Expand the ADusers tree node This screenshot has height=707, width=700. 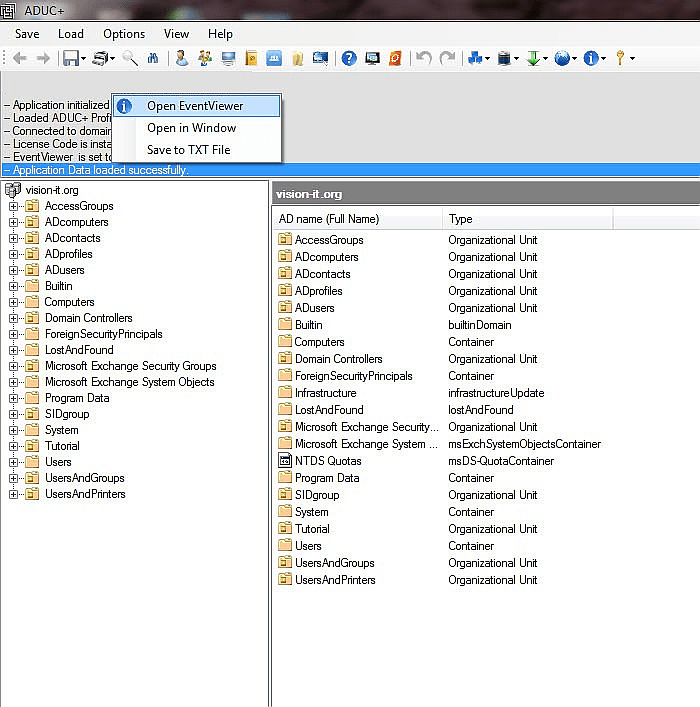[x=13, y=271]
